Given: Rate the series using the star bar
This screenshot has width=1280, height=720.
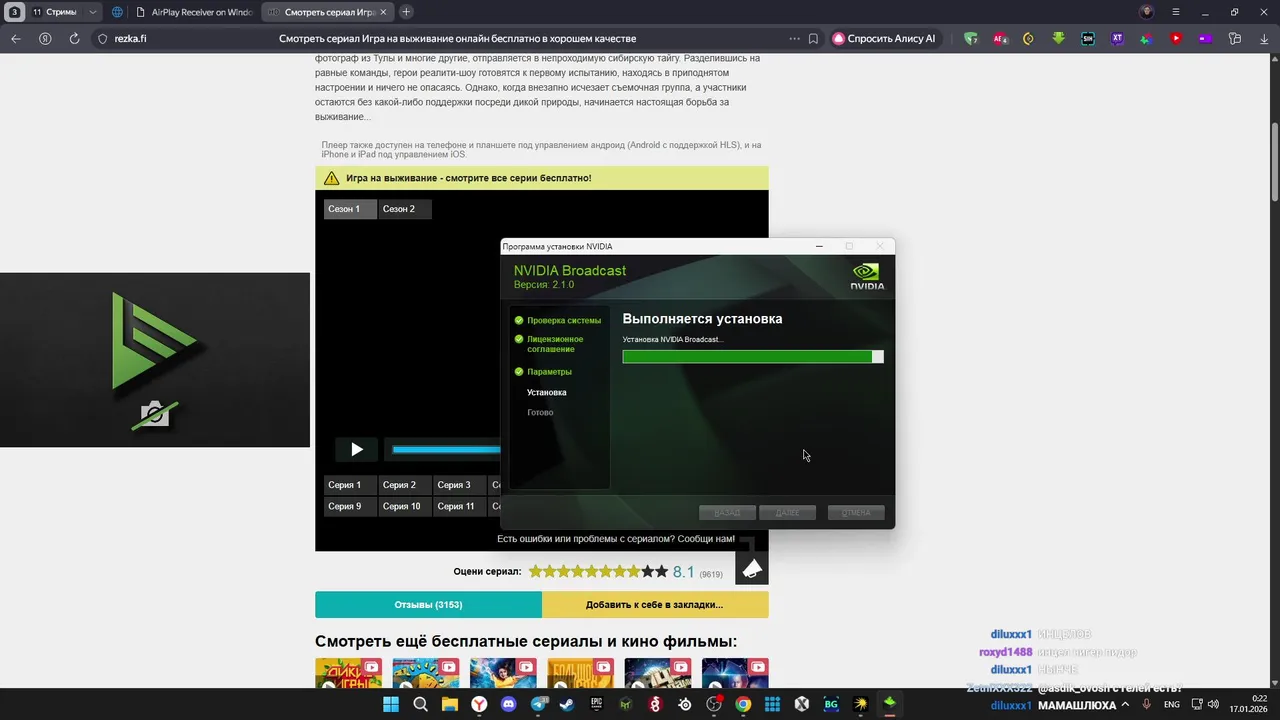Looking at the screenshot, I should 598,572.
